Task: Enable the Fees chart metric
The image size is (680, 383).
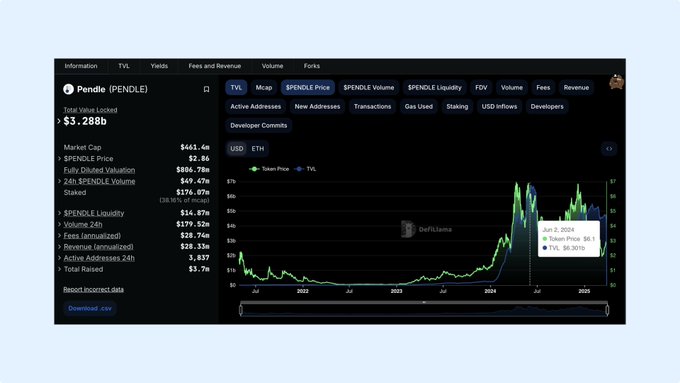Action: (543, 88)
